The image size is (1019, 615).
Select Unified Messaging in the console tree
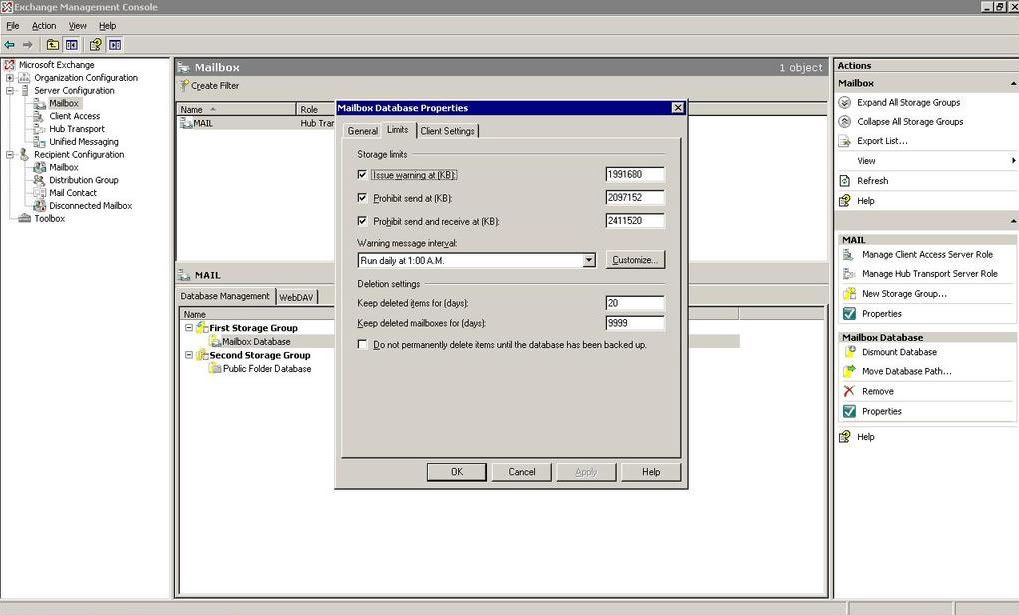click(x=84, y=142)
